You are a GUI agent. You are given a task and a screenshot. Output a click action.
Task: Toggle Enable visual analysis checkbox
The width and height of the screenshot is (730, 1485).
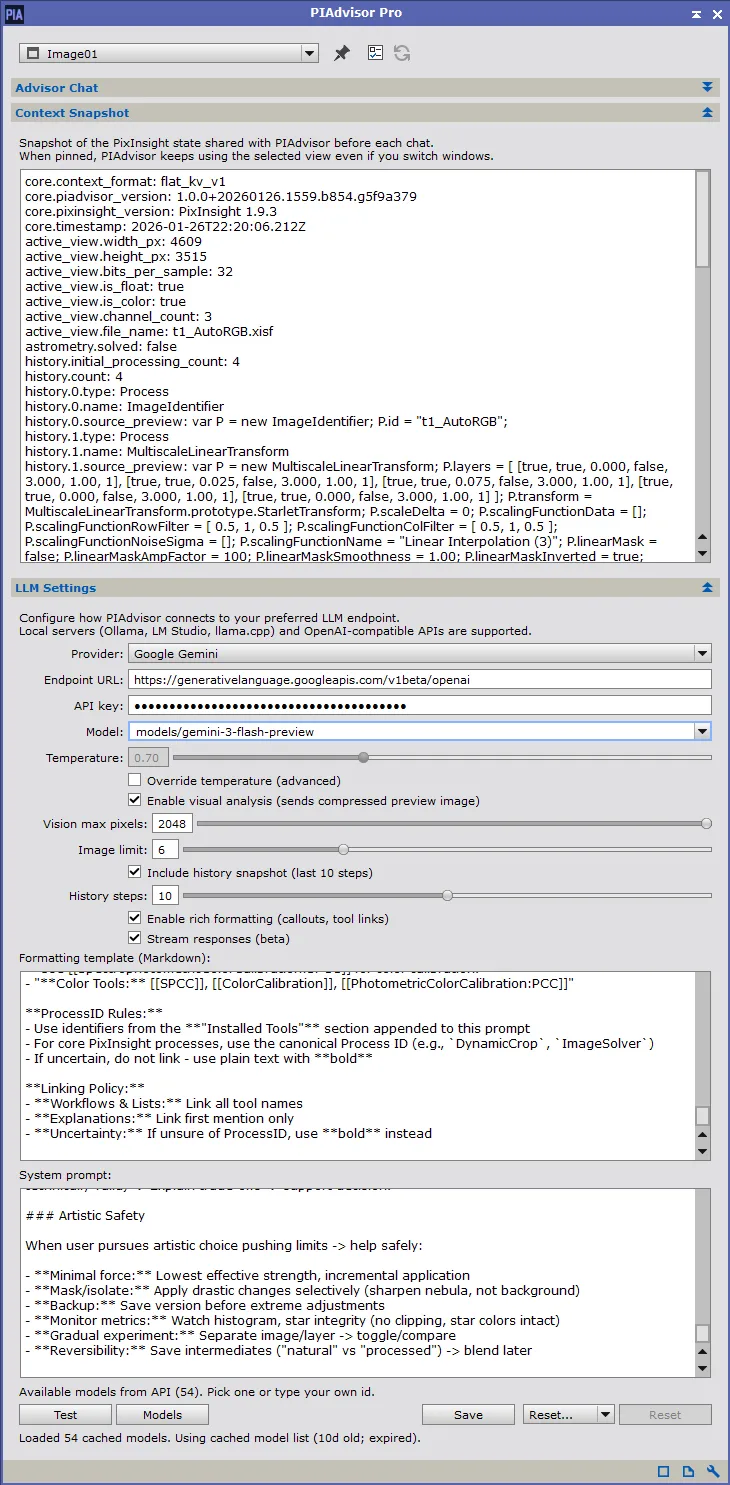(x=135, y=800)
